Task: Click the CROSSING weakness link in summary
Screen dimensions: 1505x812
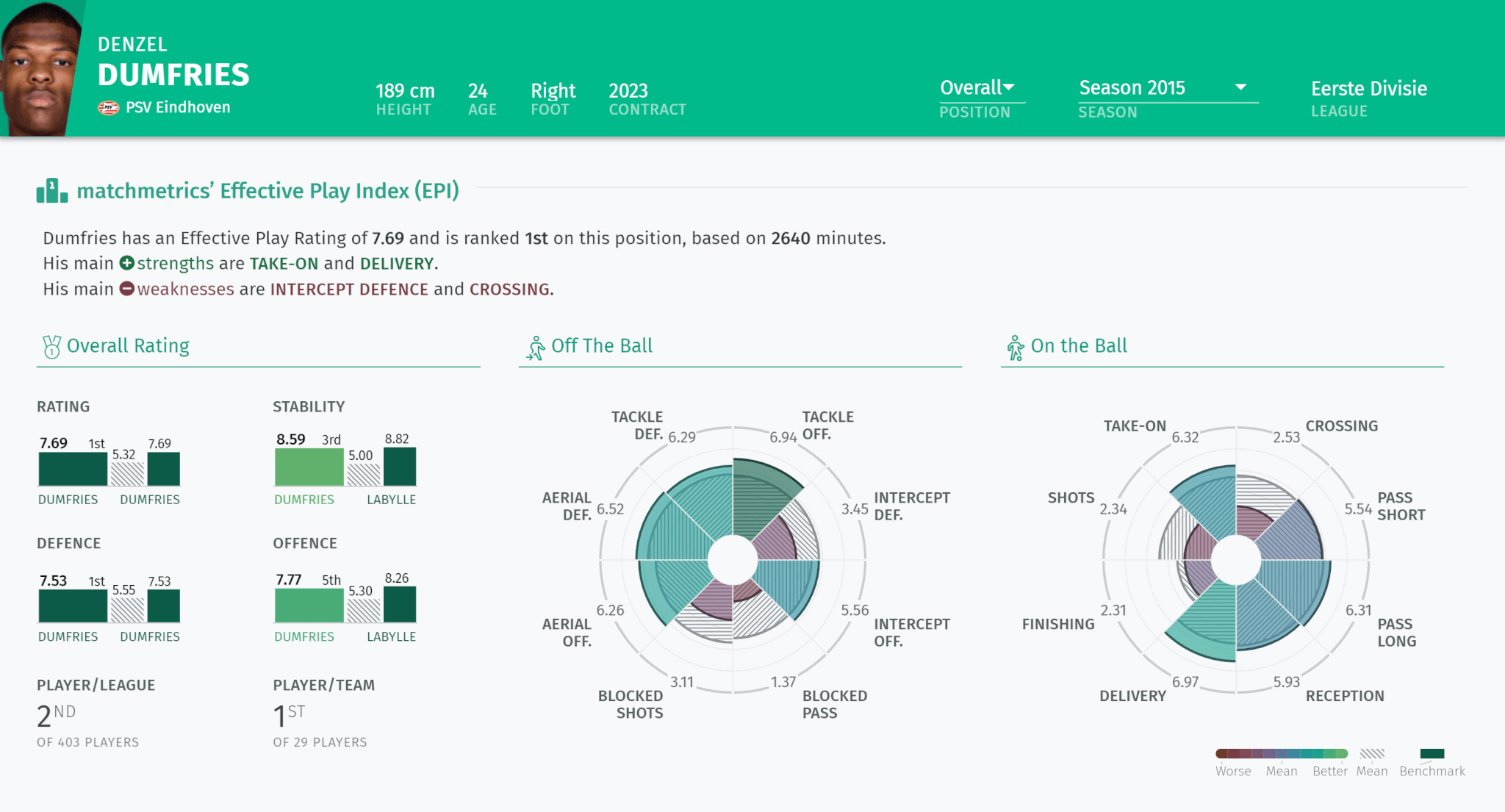Action: coord(509,290)
